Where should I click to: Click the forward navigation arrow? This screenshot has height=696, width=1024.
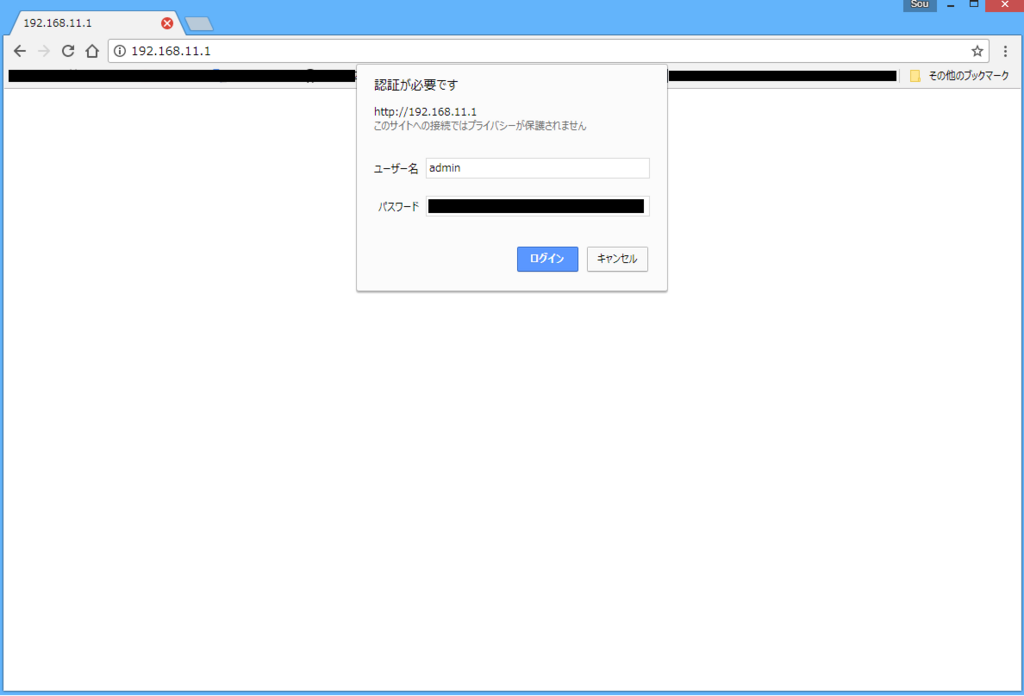tap(44, 51)
